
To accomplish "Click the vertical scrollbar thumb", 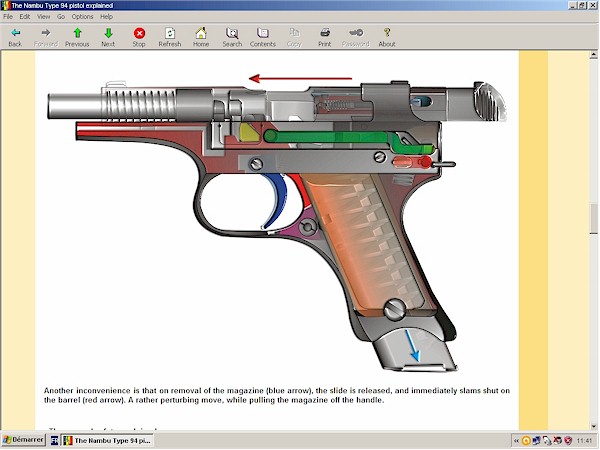I will (593, 218).
